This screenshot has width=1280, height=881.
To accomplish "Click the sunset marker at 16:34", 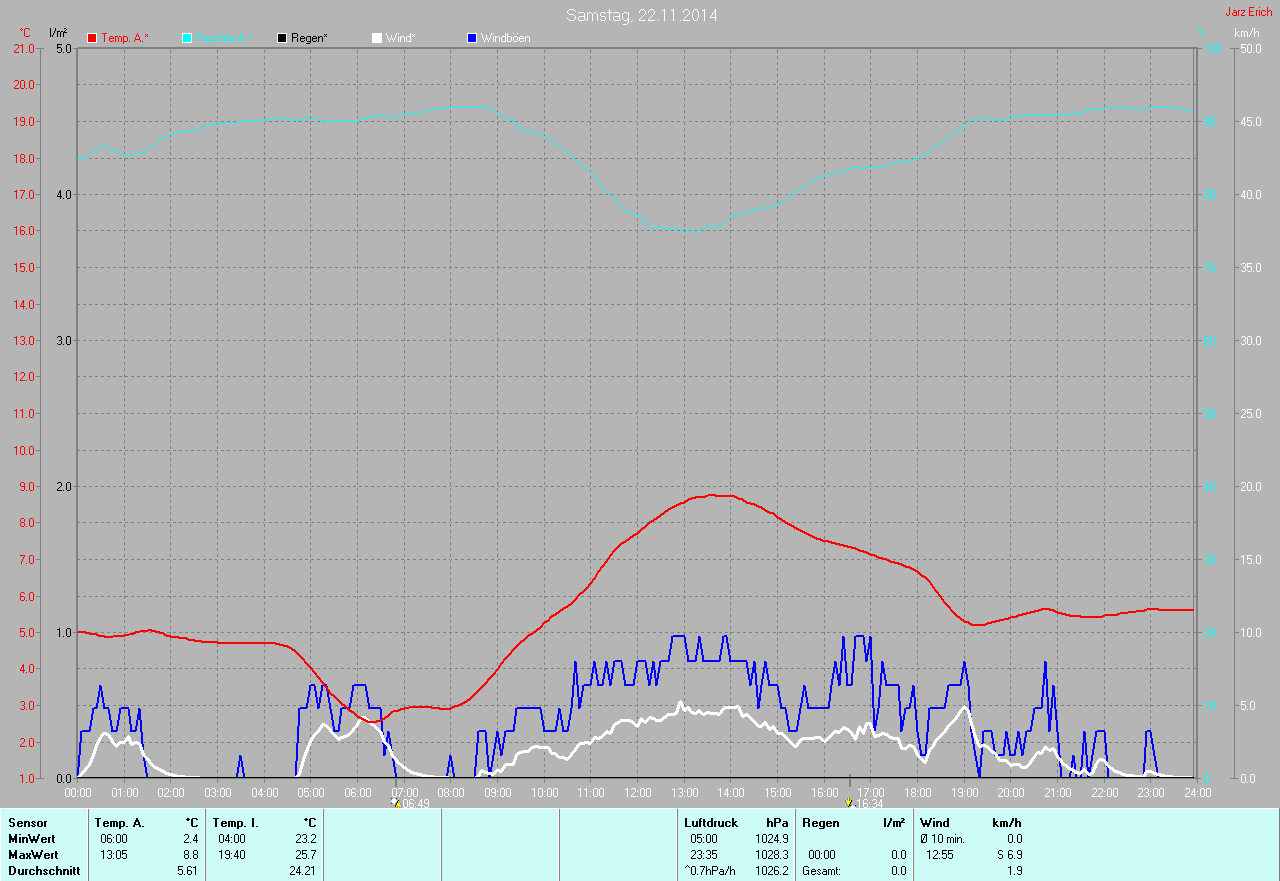I will coord(849,802).
